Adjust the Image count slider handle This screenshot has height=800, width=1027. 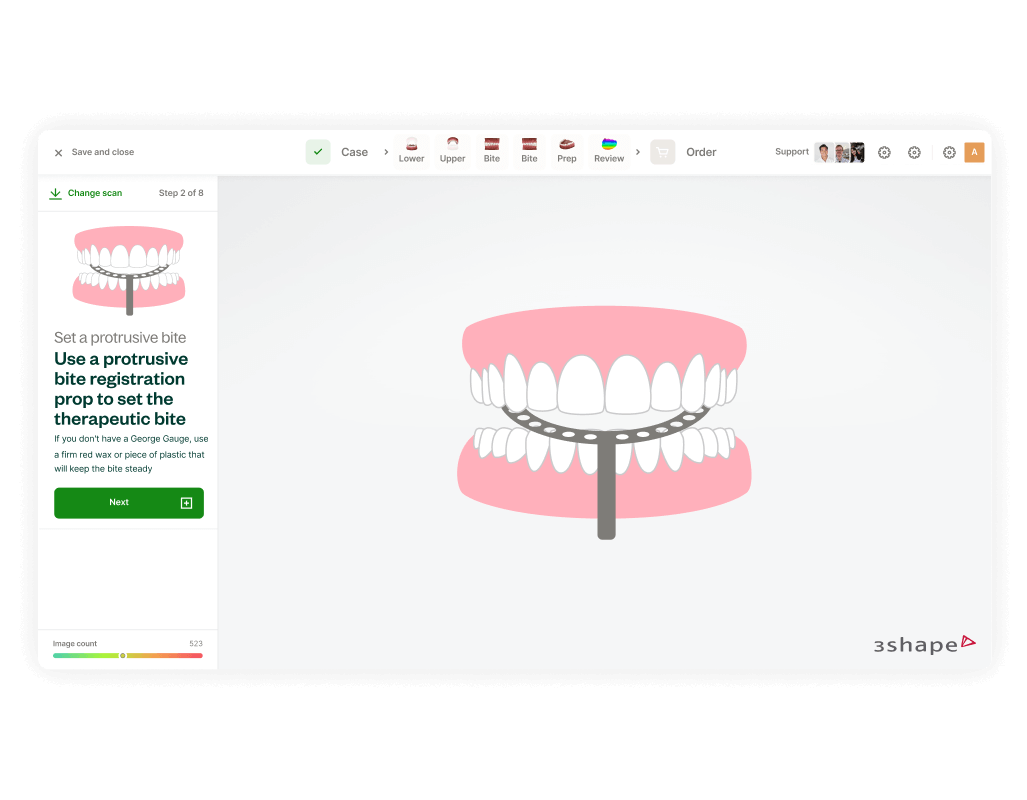coord(123,656)
